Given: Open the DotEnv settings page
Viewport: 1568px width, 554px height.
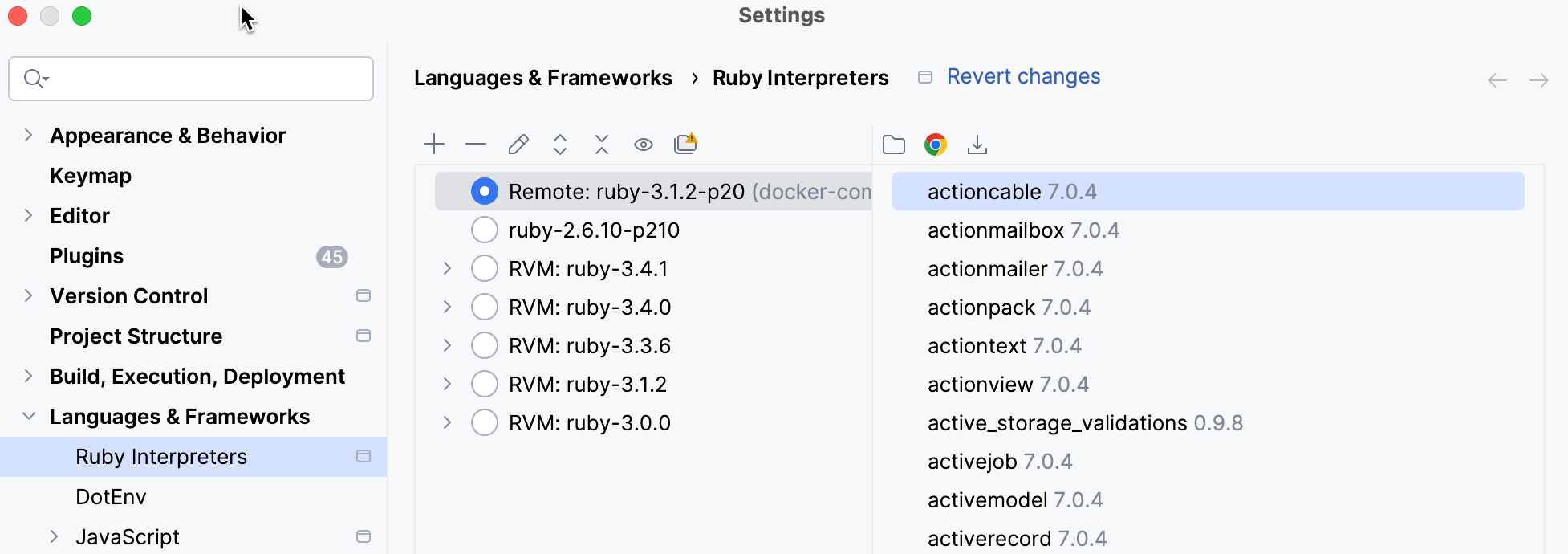Looking at the screenshot, I should point(111,496).
